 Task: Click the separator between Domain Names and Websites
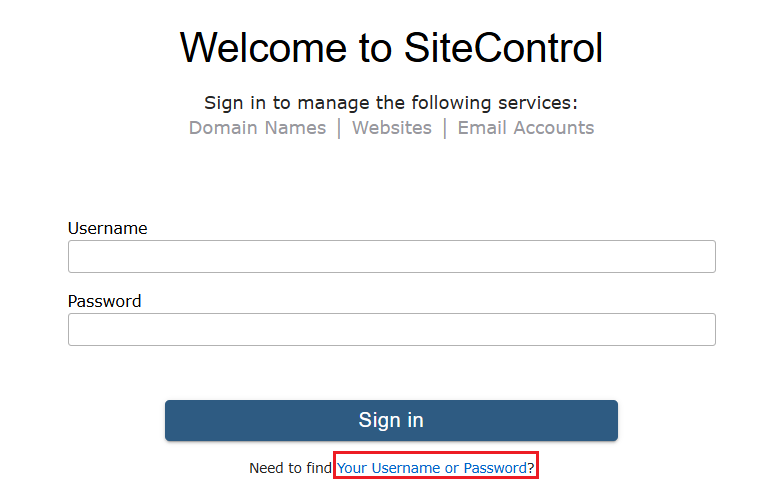pyautogui.click(x=339, y=128)
